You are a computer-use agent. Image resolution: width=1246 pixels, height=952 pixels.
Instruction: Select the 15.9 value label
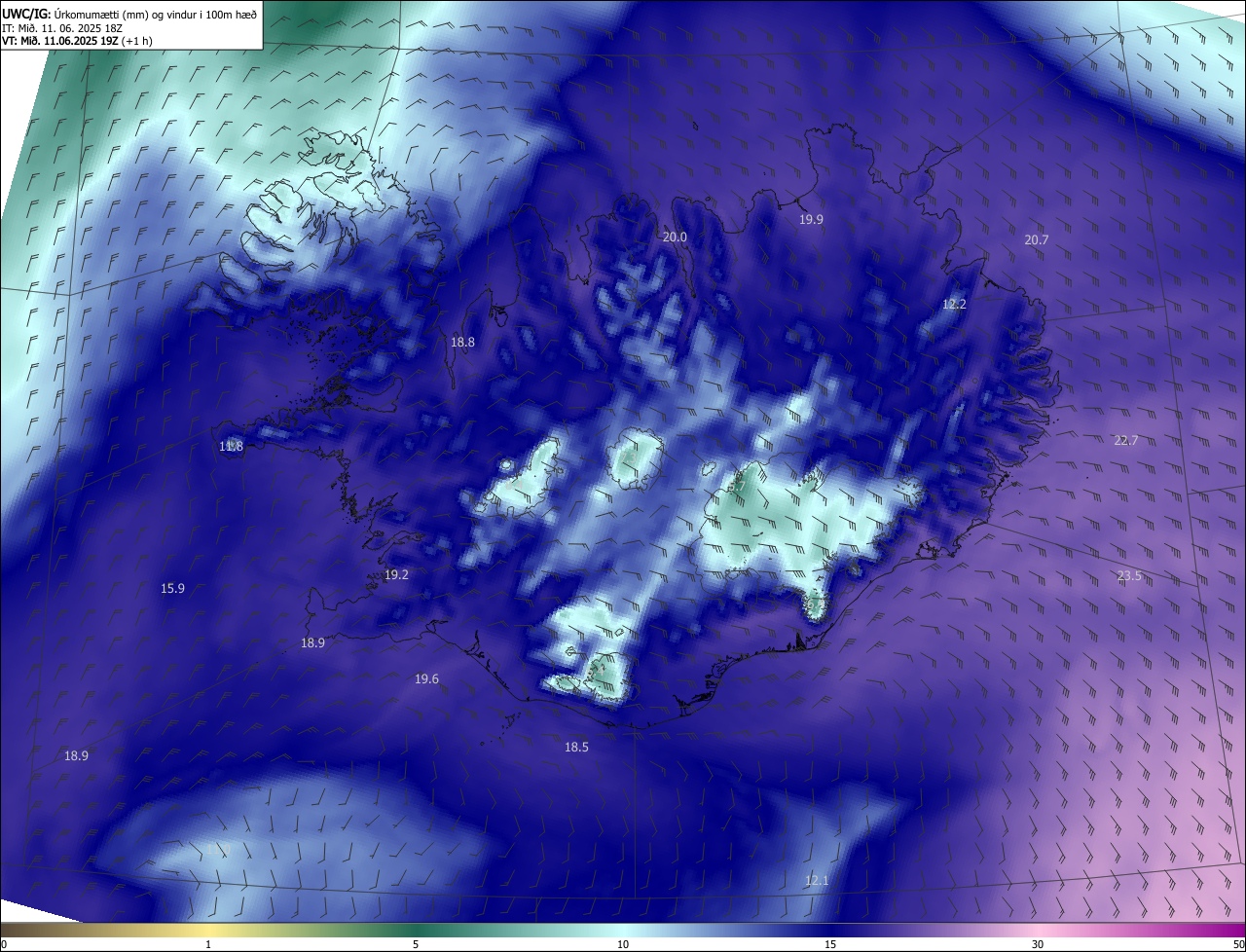tap(172, 589)
